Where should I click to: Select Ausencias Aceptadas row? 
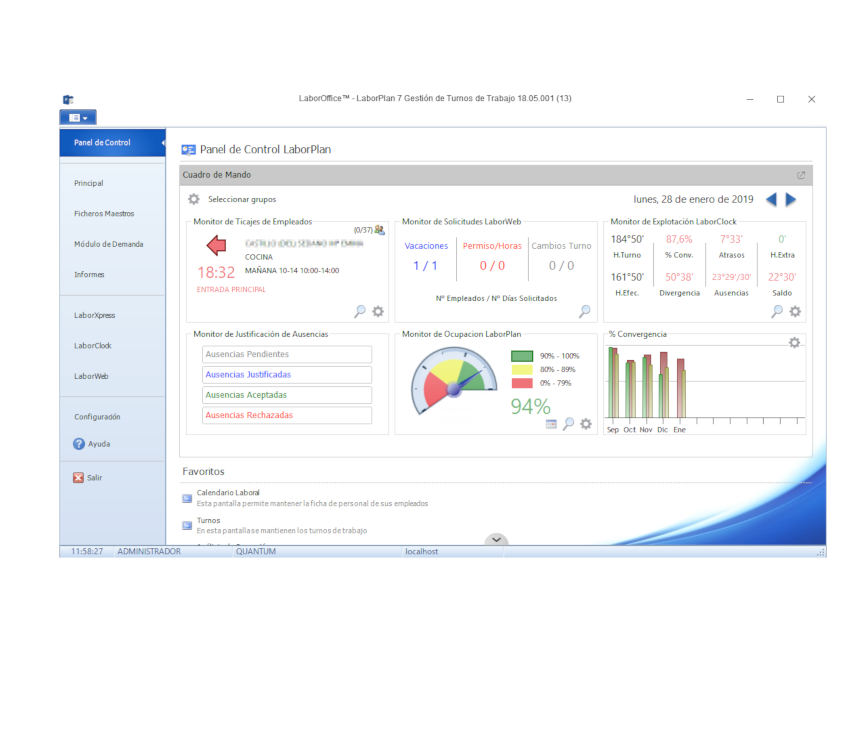(x=287, y=395)
